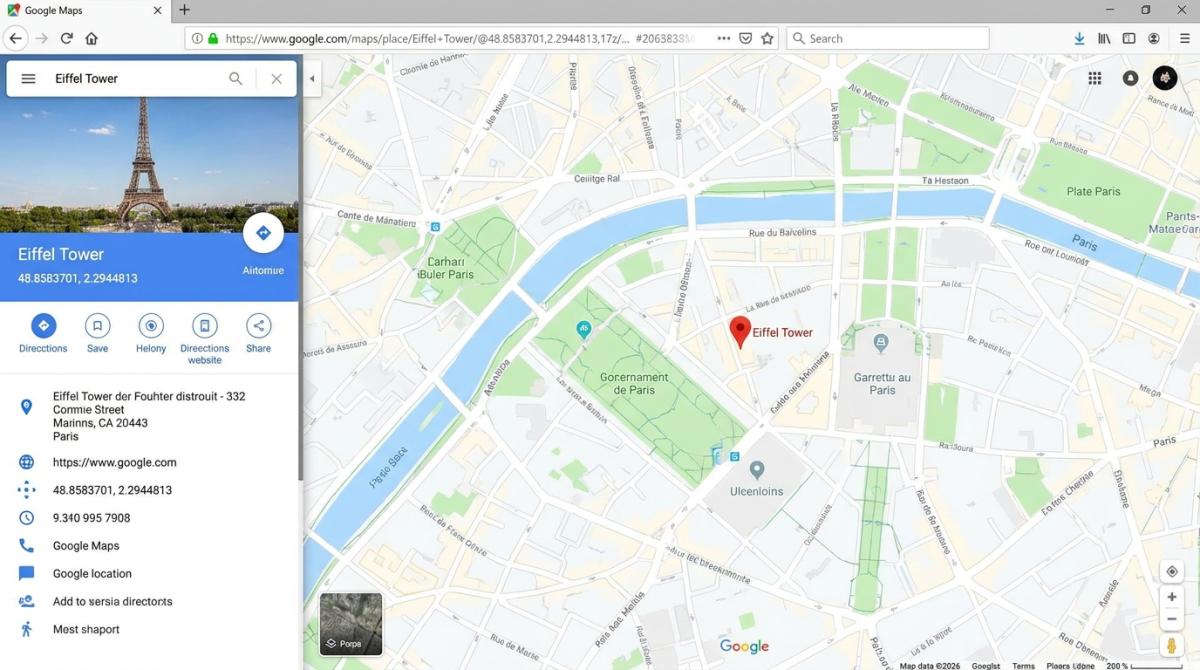Image resolution: width=1200 pixels, height=670 pixels.
Task: Open a new browser tab
Action: [x=184, y=10]
